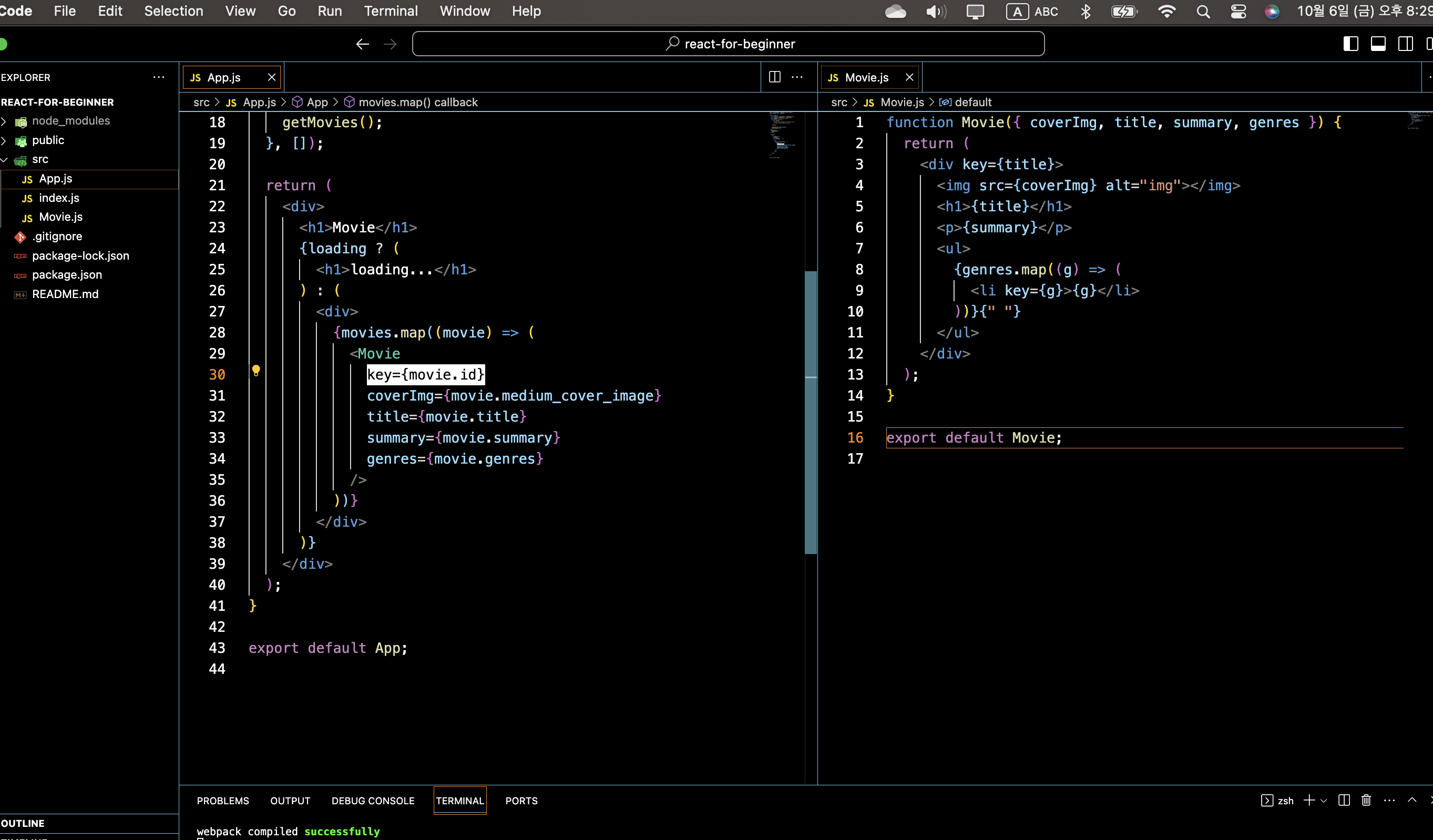Click the split editor right icon
Image resolution: width=1433 pixels, height=840 pixels.
point(774,77)
